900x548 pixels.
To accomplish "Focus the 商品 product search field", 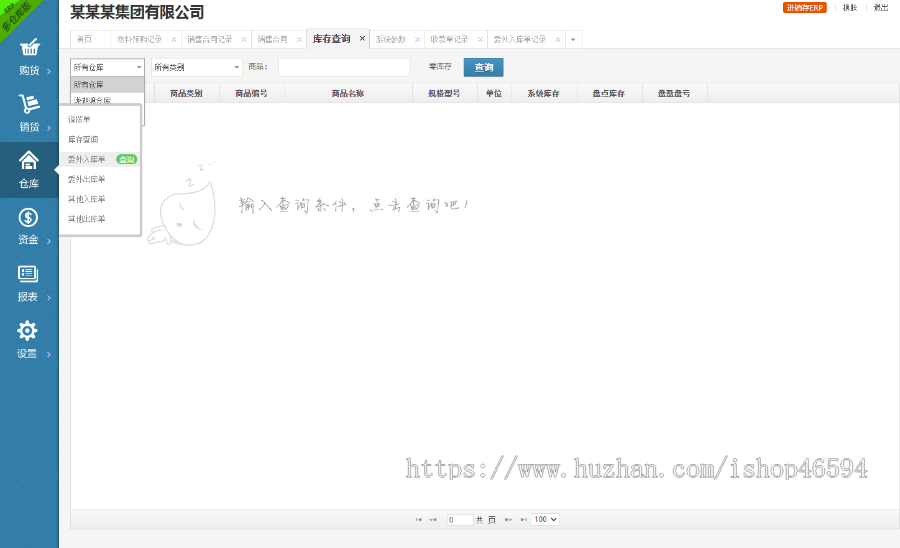I will click(344, 67).
